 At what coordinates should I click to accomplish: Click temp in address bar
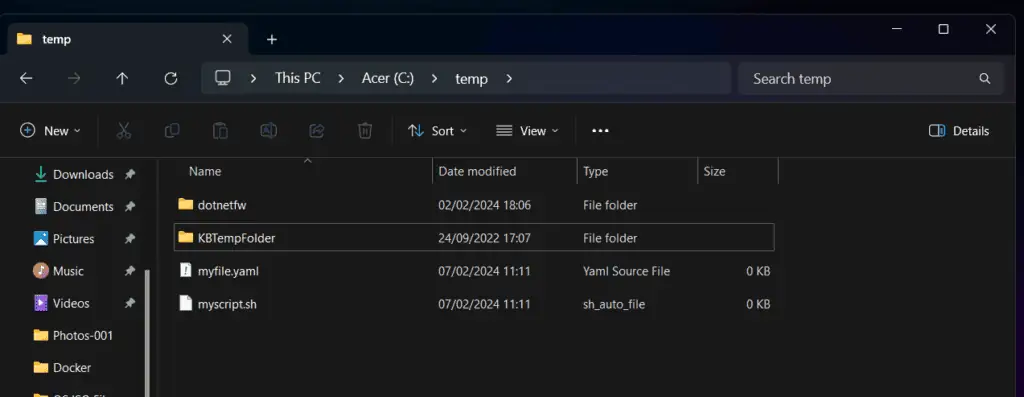[x=472, y=79]
